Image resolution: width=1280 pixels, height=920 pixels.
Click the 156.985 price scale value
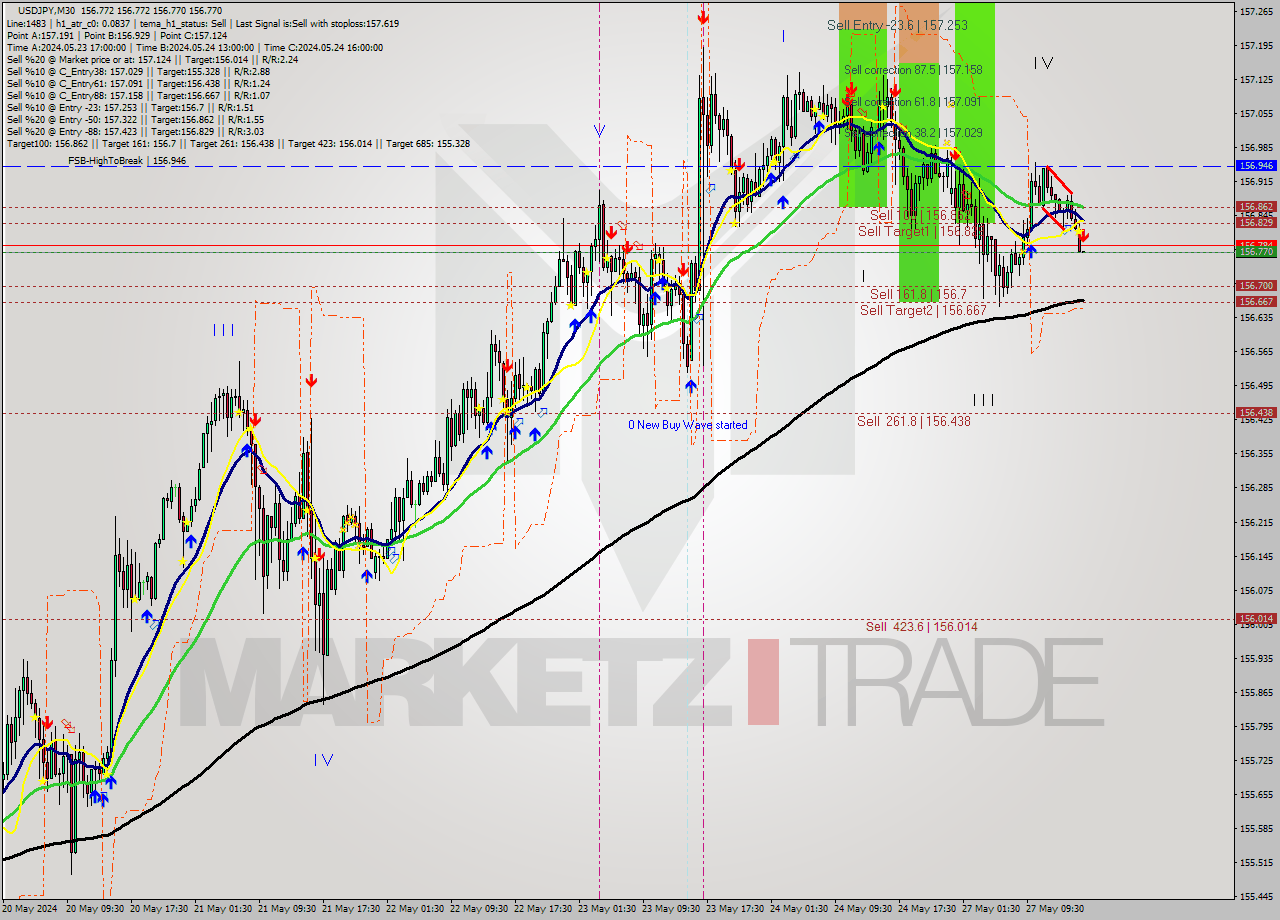coord(1256,148)
